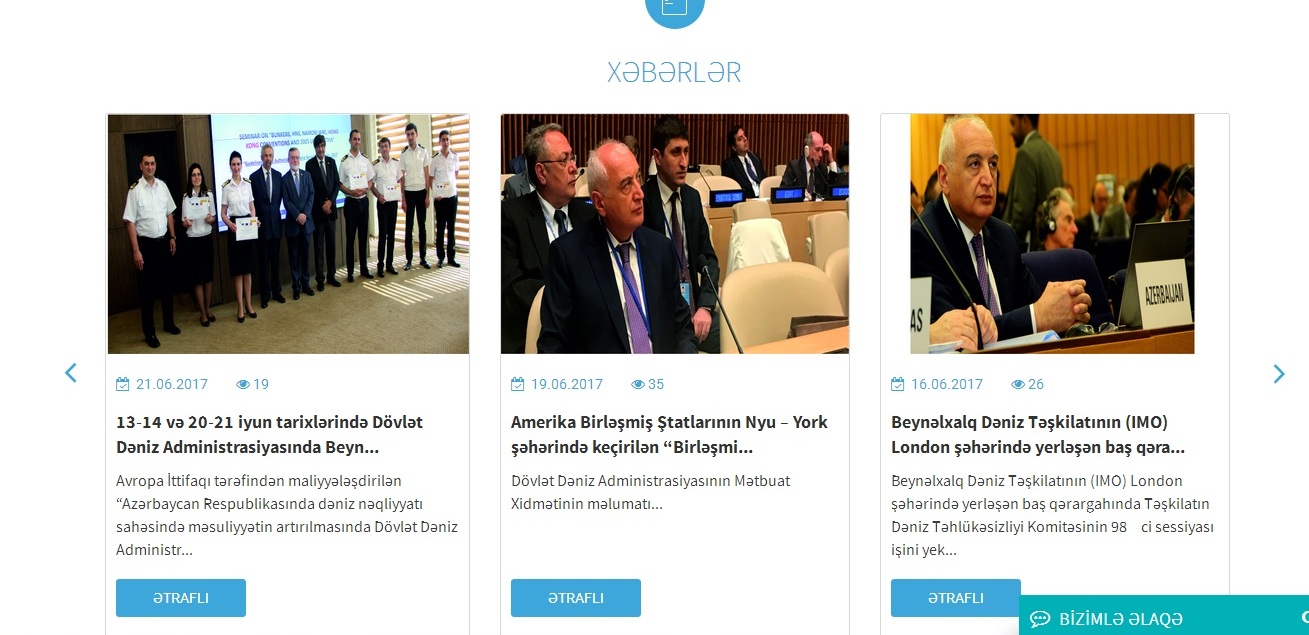Click the photo with AZERBAIJAN nameplate
This screenshot has height=635, width=1309.
1052,234
